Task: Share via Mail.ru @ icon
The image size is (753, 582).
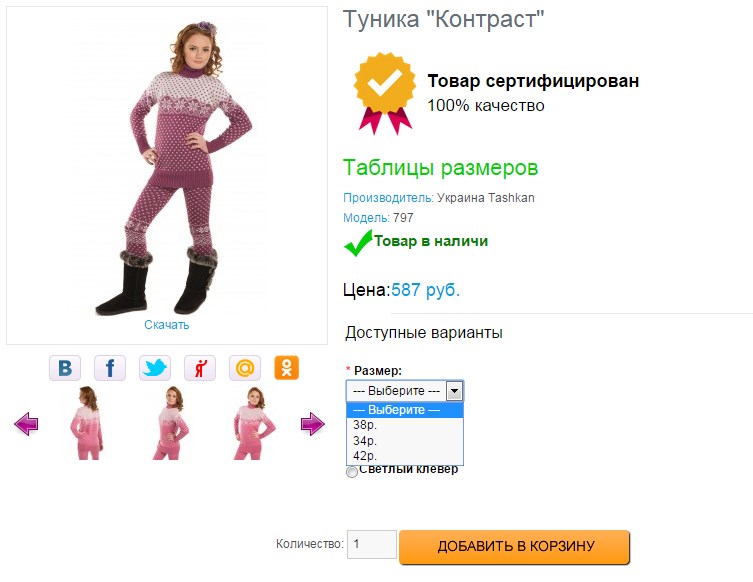Action: [x=244, y=368]
